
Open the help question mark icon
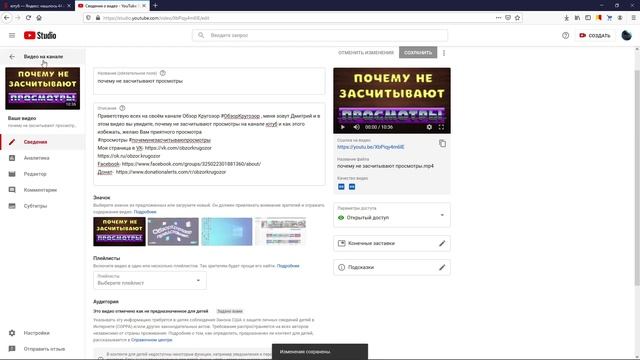565,36
